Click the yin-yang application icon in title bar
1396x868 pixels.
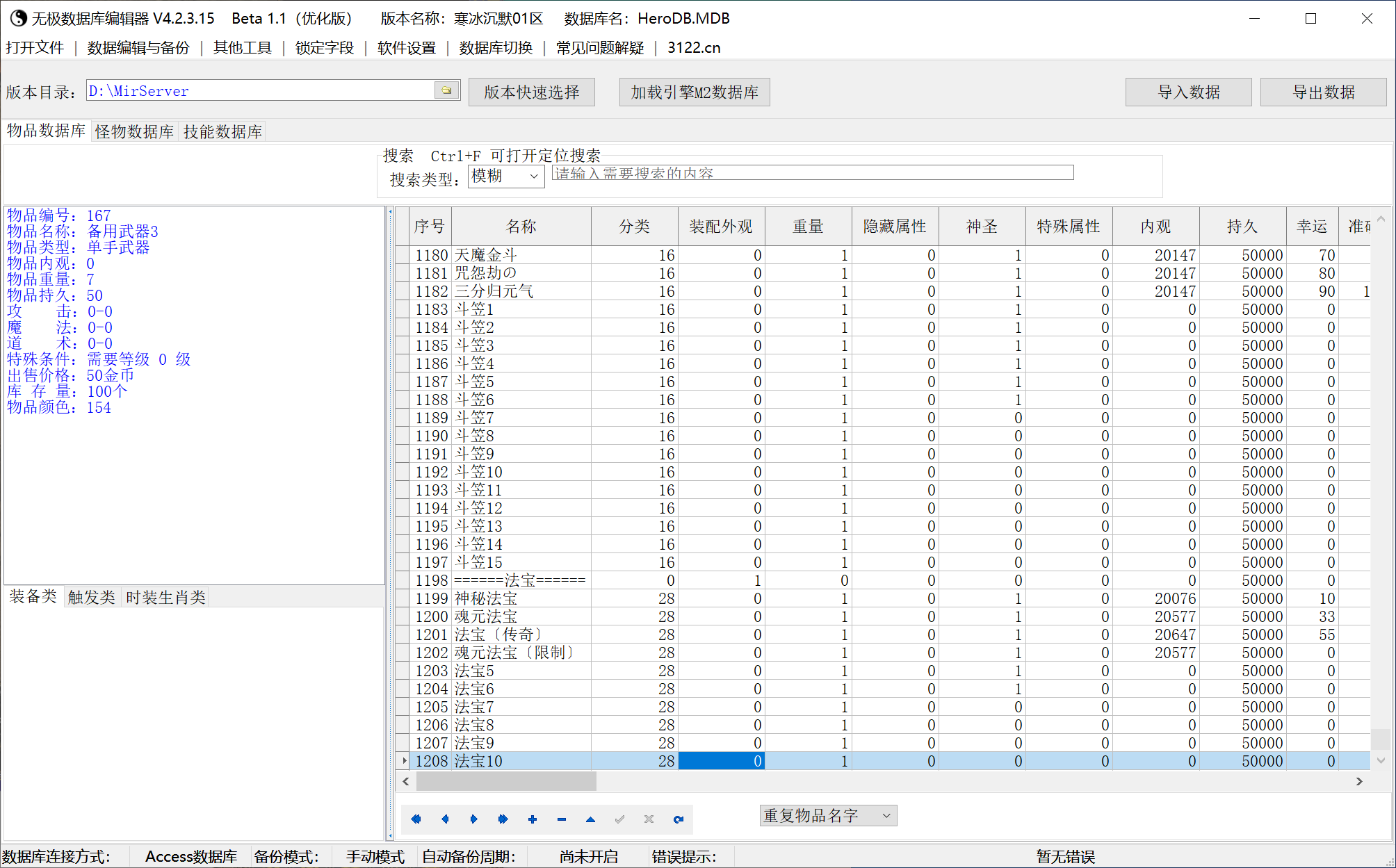pyautogui.click(x=18, y=18)
